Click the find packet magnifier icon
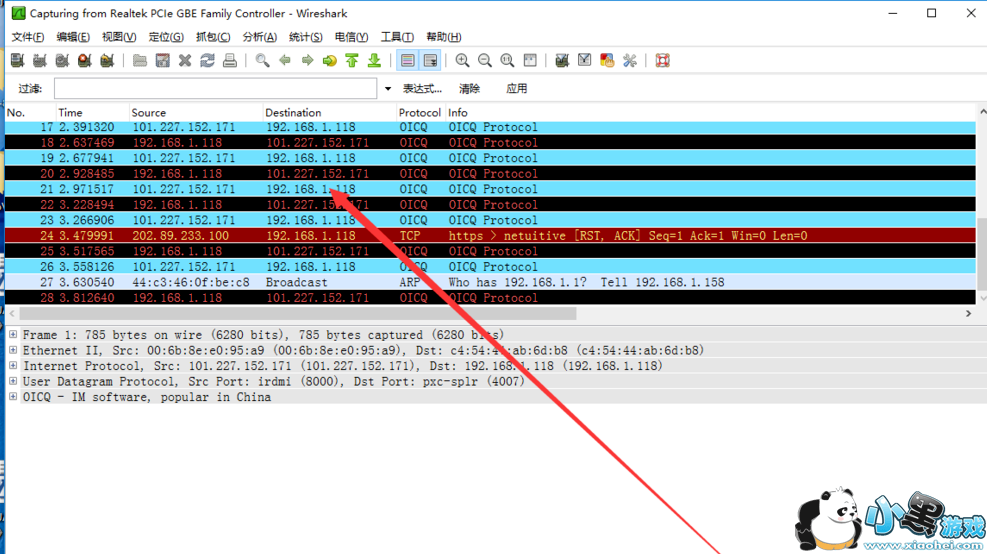The height and width of the screenshot is (554, 987). click(262, 61)
